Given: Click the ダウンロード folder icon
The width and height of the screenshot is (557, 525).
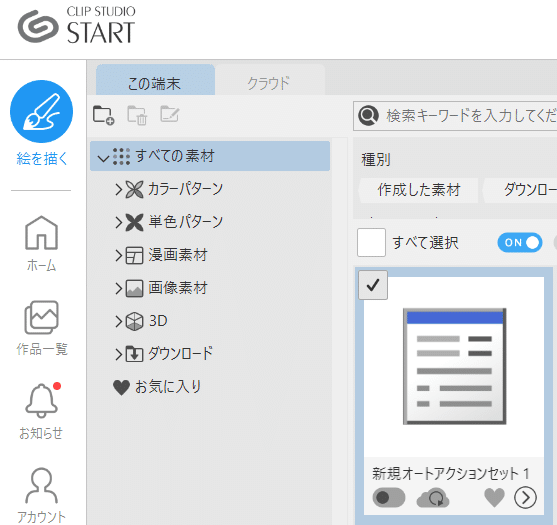Looking at the screenshot, I should coord(135,354).
